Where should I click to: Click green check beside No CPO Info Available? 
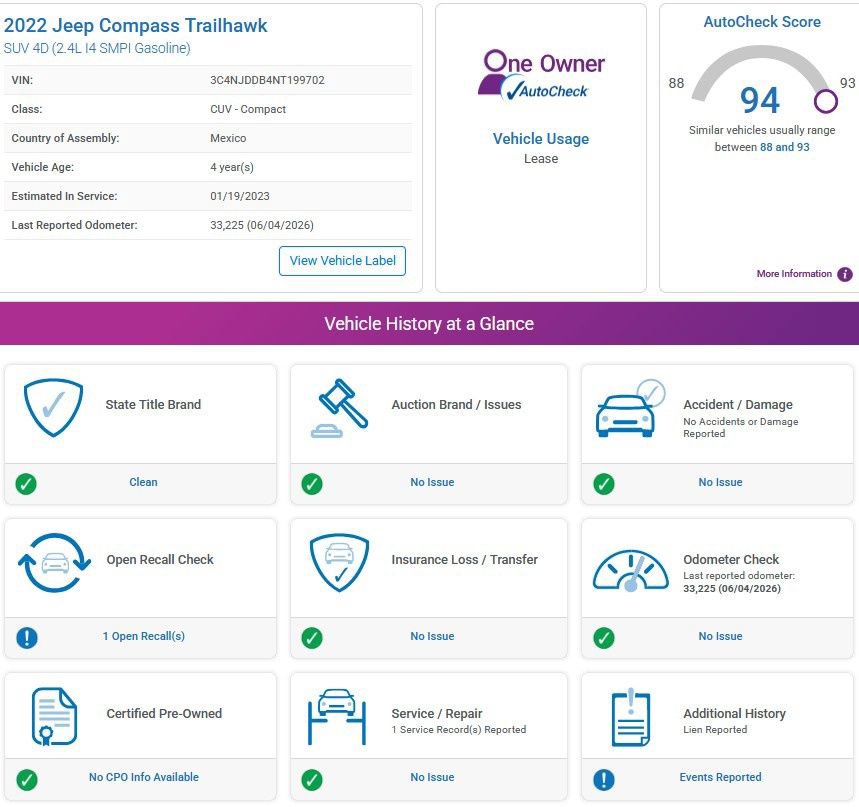click(26, 780)
